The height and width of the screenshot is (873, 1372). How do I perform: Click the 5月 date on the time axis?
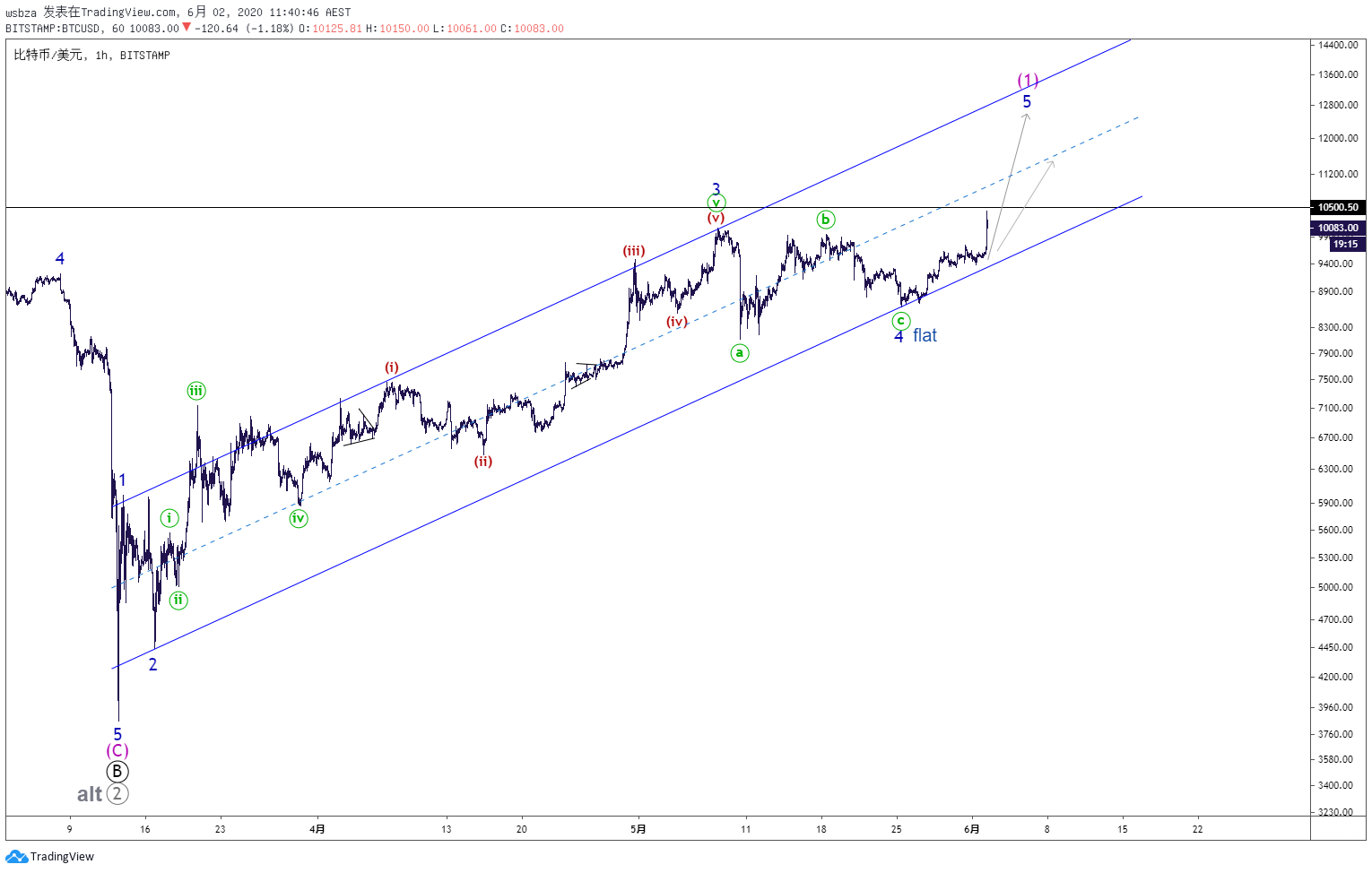[x=638, y=829]
